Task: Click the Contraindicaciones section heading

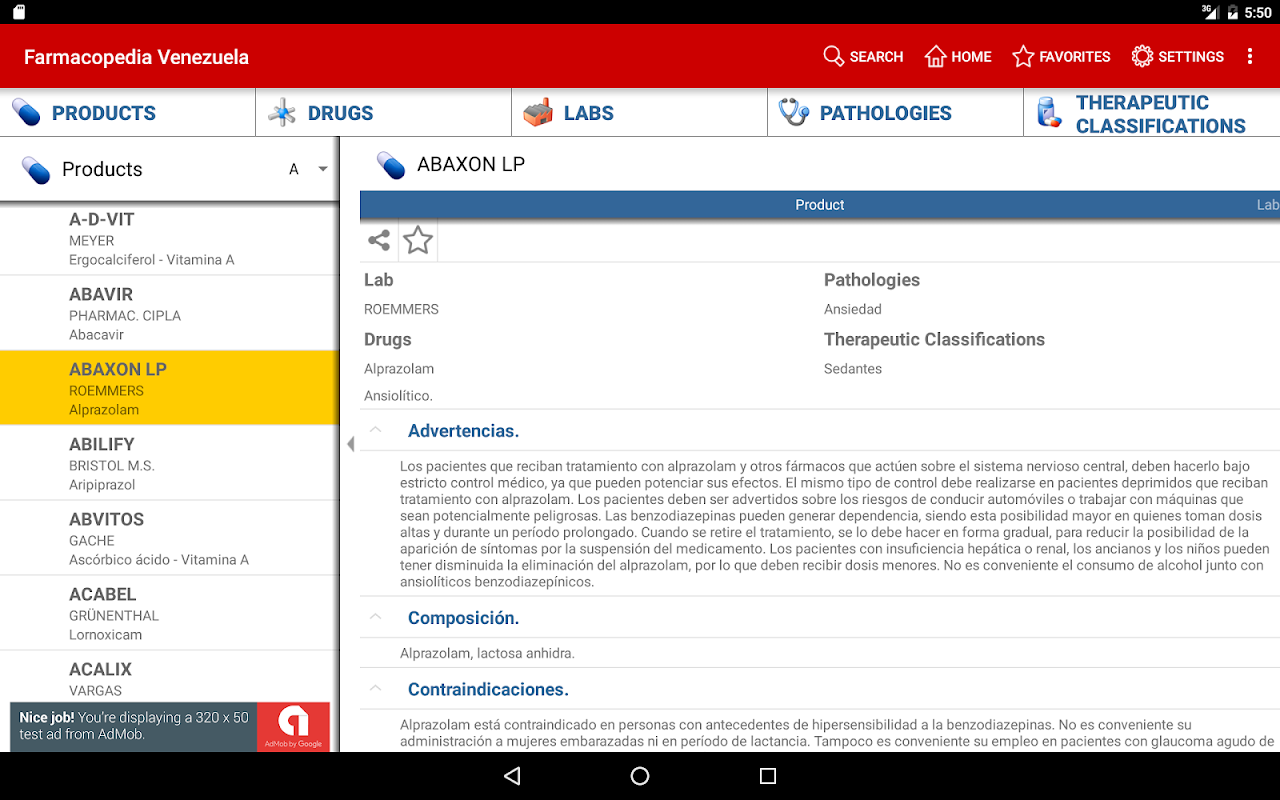Action: (488, 689)
